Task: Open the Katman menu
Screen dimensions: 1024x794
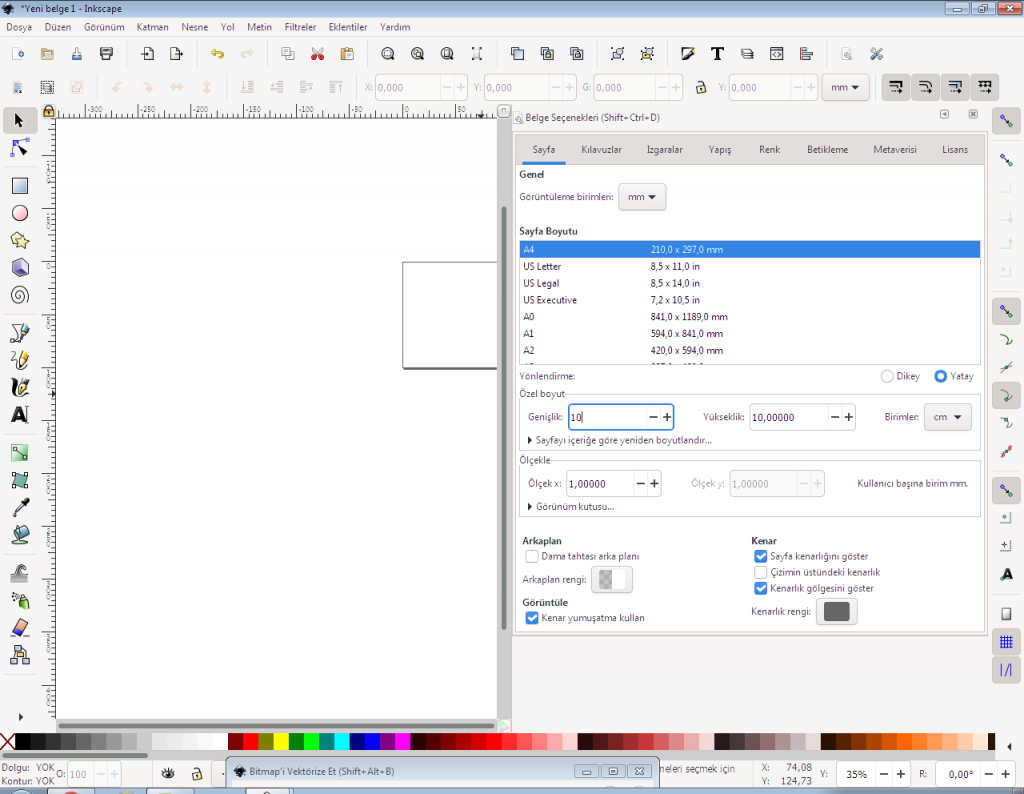Action: [152, 27]
